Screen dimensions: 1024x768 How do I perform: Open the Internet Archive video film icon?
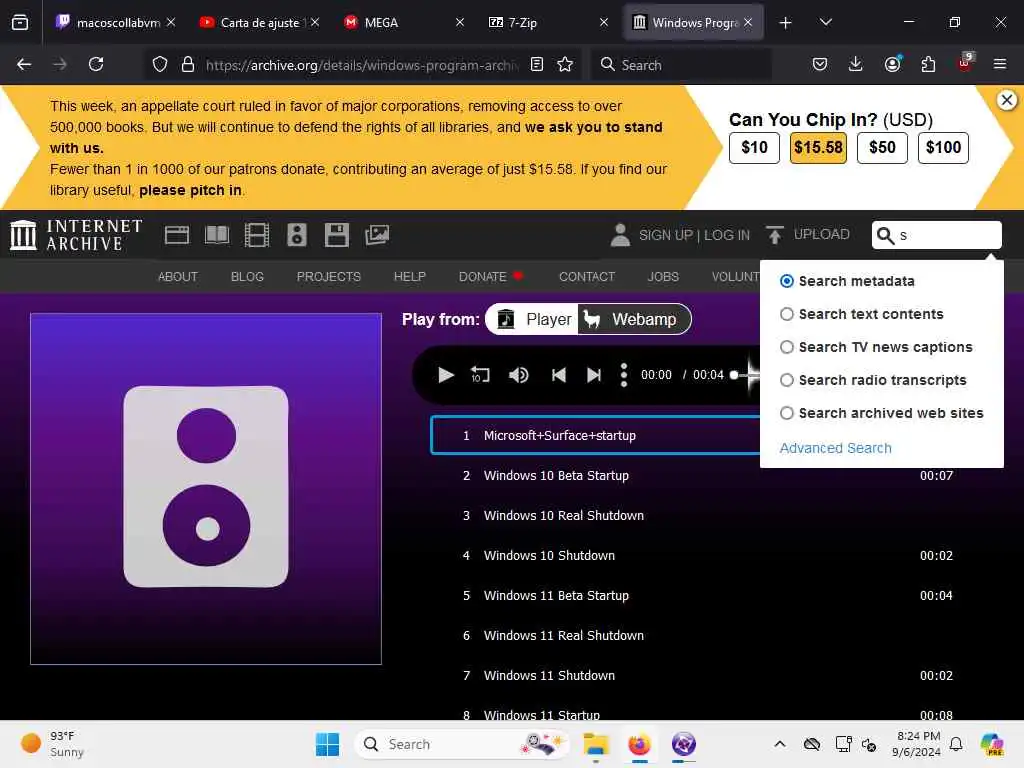point(257,235)
